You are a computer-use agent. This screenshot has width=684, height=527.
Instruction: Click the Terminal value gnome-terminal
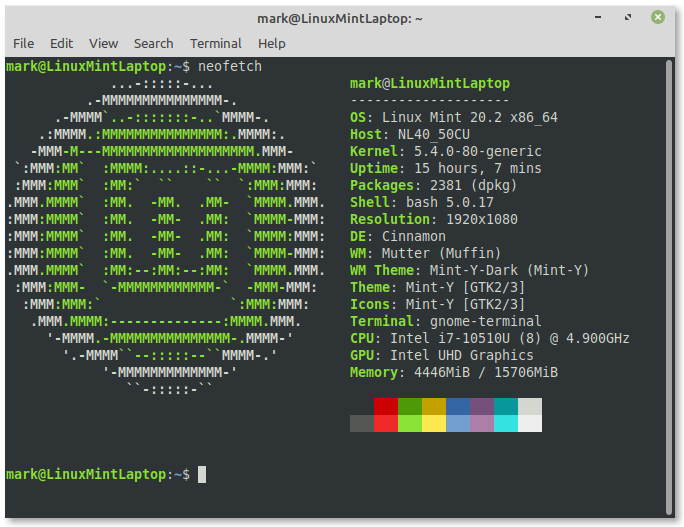pos(486,322)
